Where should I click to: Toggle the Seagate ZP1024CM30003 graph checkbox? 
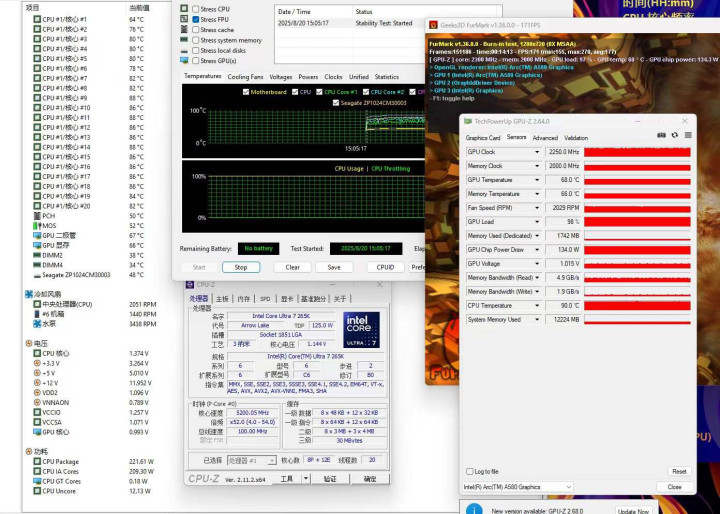pyautogui.click(x=336, y=103)
